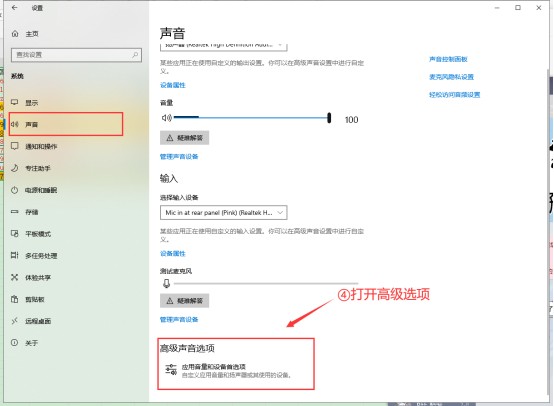Select the 剪贴板 clipboard icon
The width and height of the screenshot is (554, 406).
click(14, 299)
